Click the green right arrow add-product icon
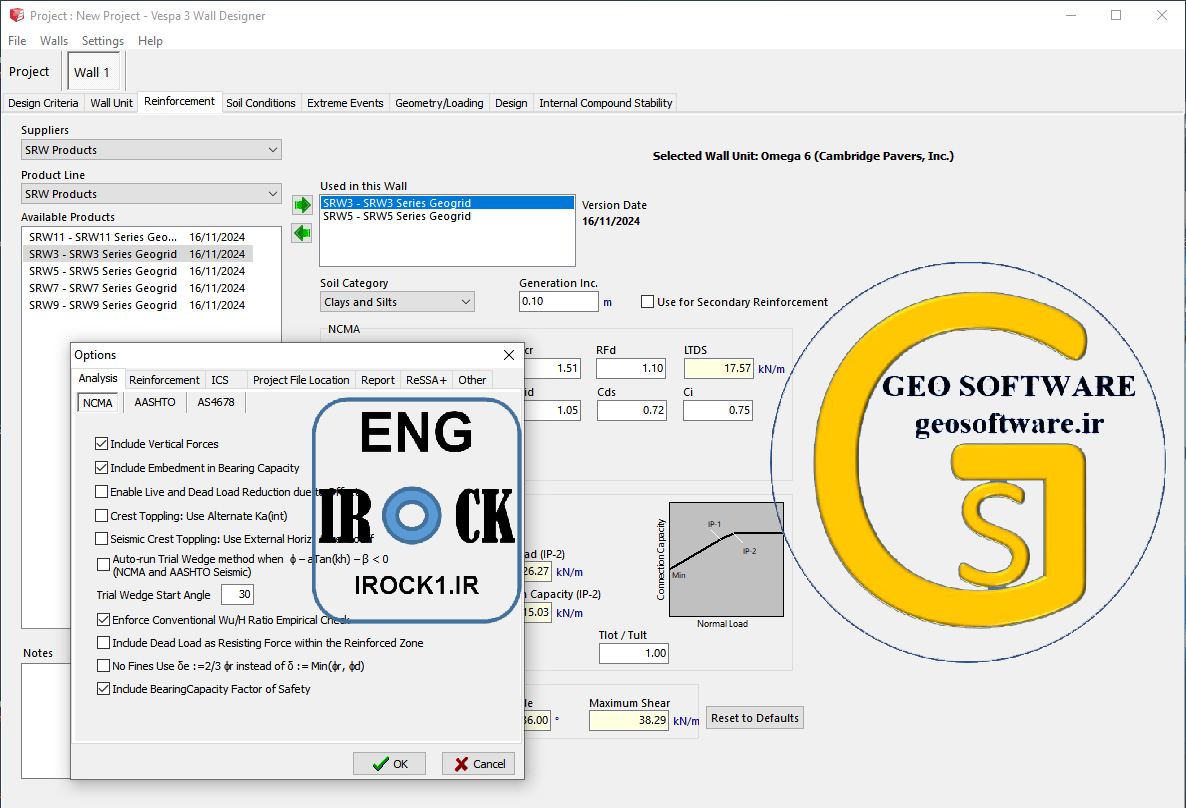 pyautogui.click(x=302, y=205)
